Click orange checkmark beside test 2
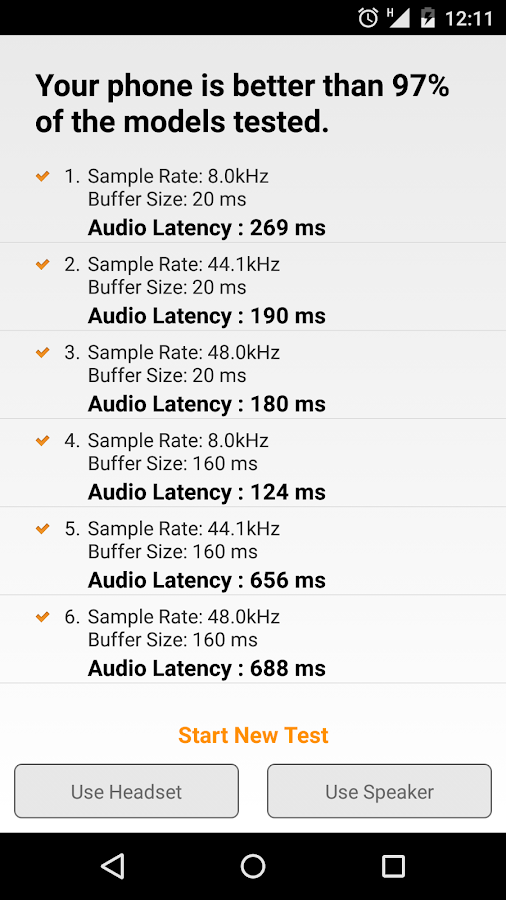 click(42, 264)
